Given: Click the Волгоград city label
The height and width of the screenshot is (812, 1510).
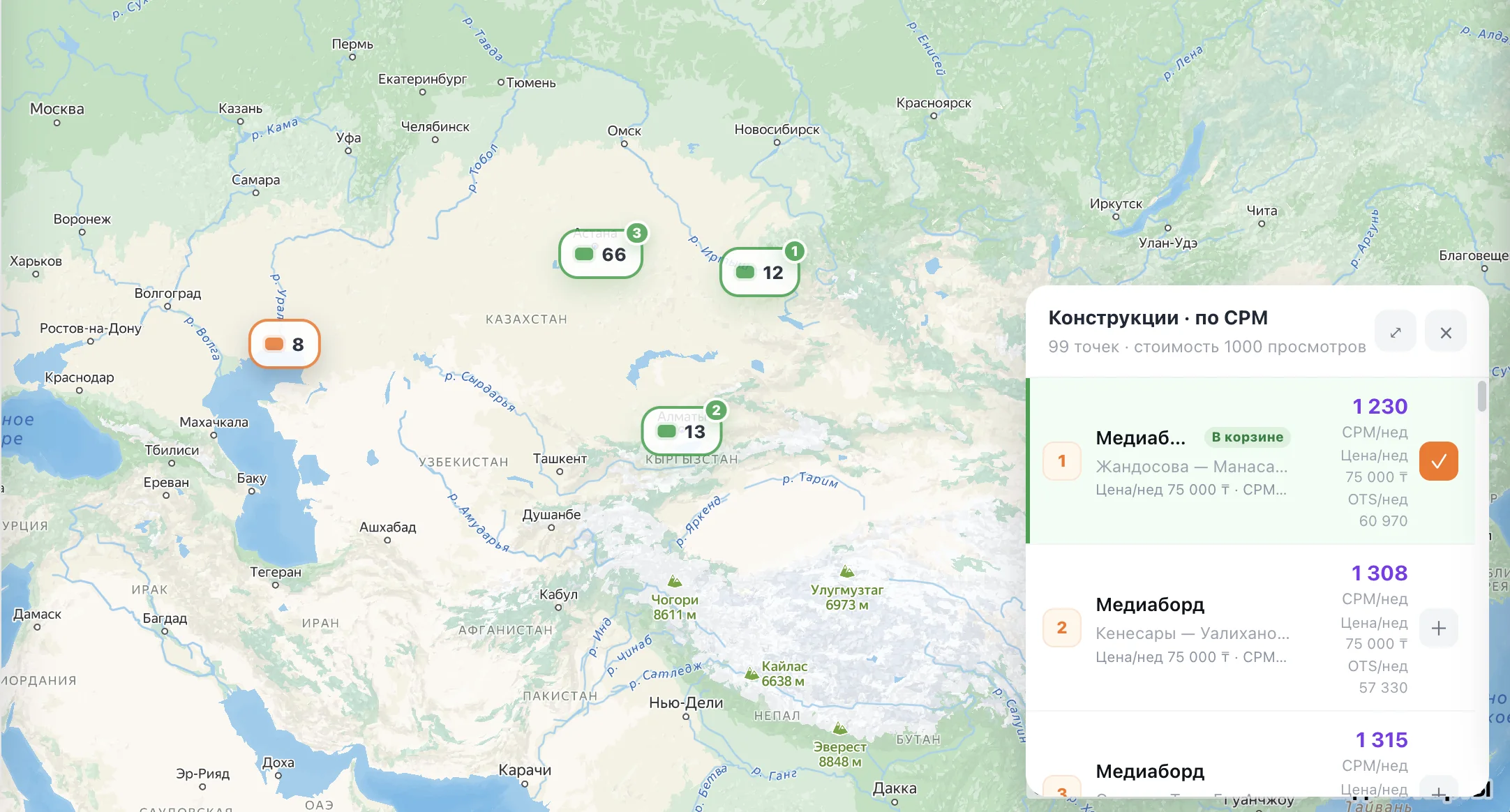Looking at the screenshot, I should pos(167,293).
